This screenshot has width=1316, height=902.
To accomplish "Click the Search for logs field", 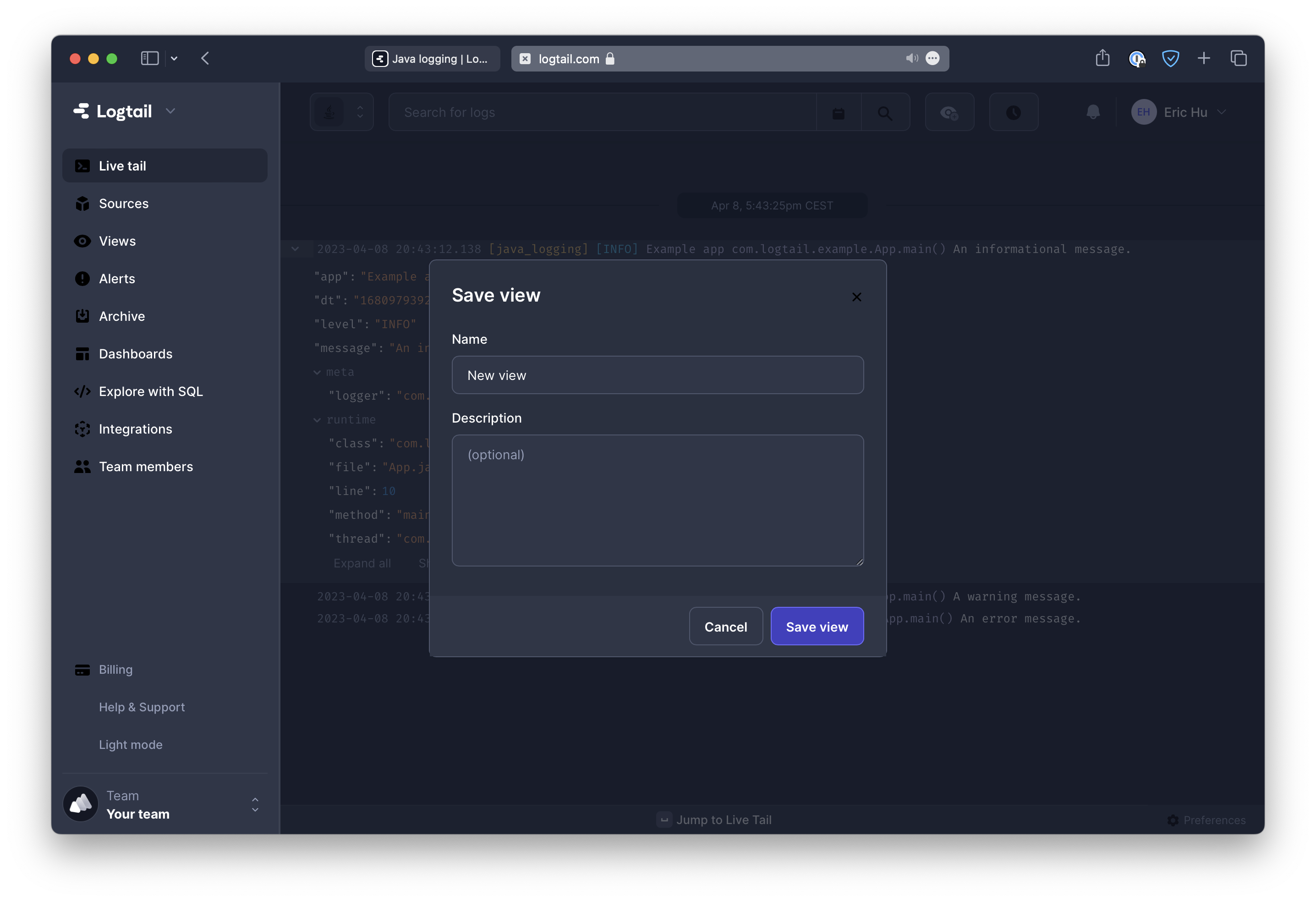I will pos(602,112).
